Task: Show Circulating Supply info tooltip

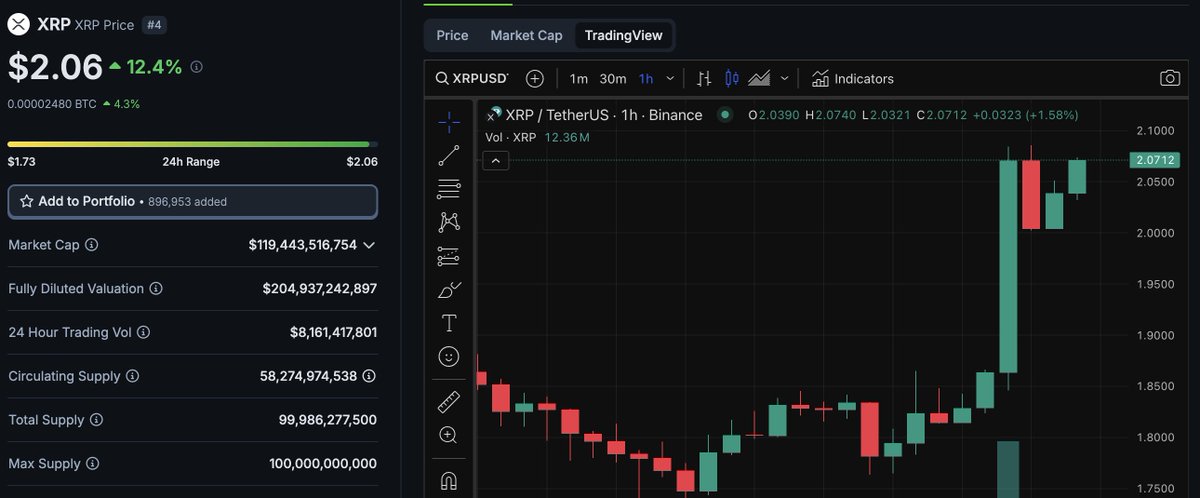Action: click(132, 377)
